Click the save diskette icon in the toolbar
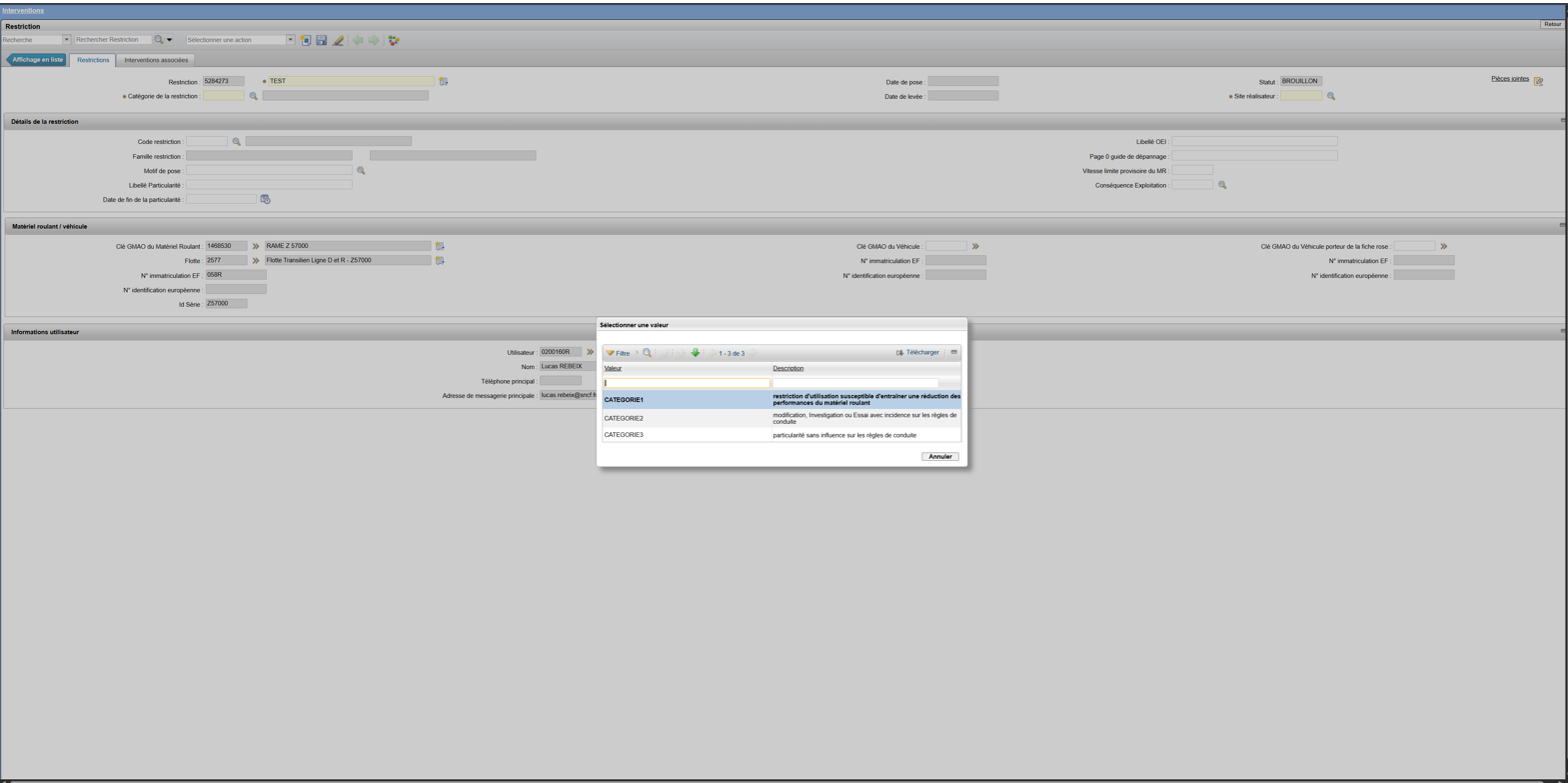This screenshot has width=1568, height=783. click(322, 40)
